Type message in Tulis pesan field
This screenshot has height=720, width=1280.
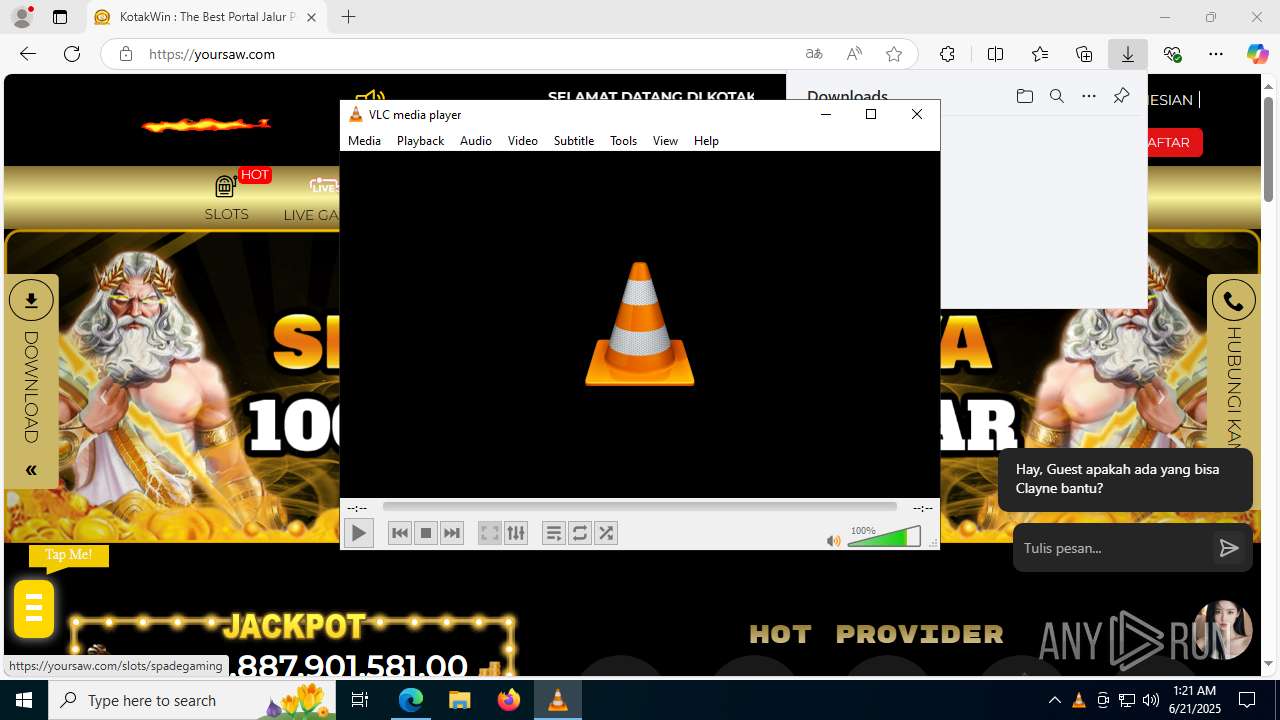(1113, 548)
